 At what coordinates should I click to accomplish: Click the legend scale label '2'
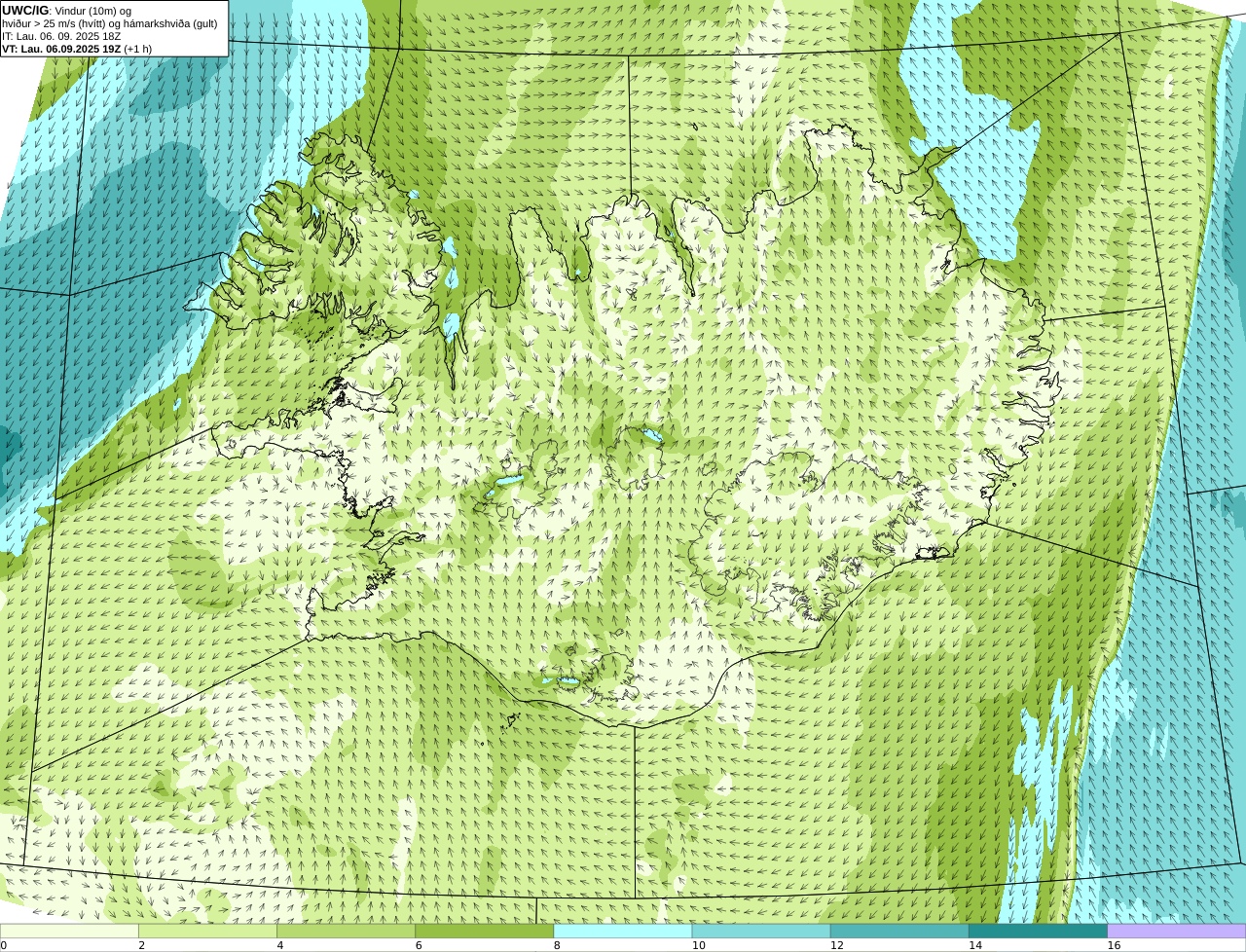(x=142, y=945)
